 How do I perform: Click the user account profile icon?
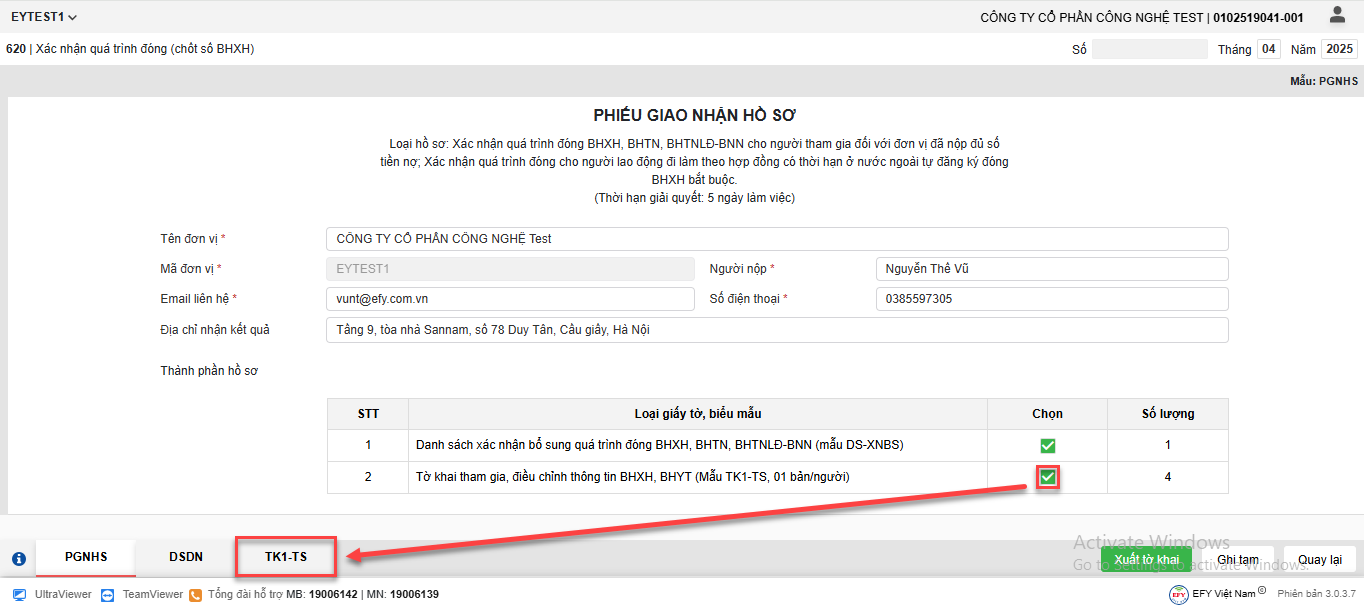pyautogui.click(x=1337, y=15)
